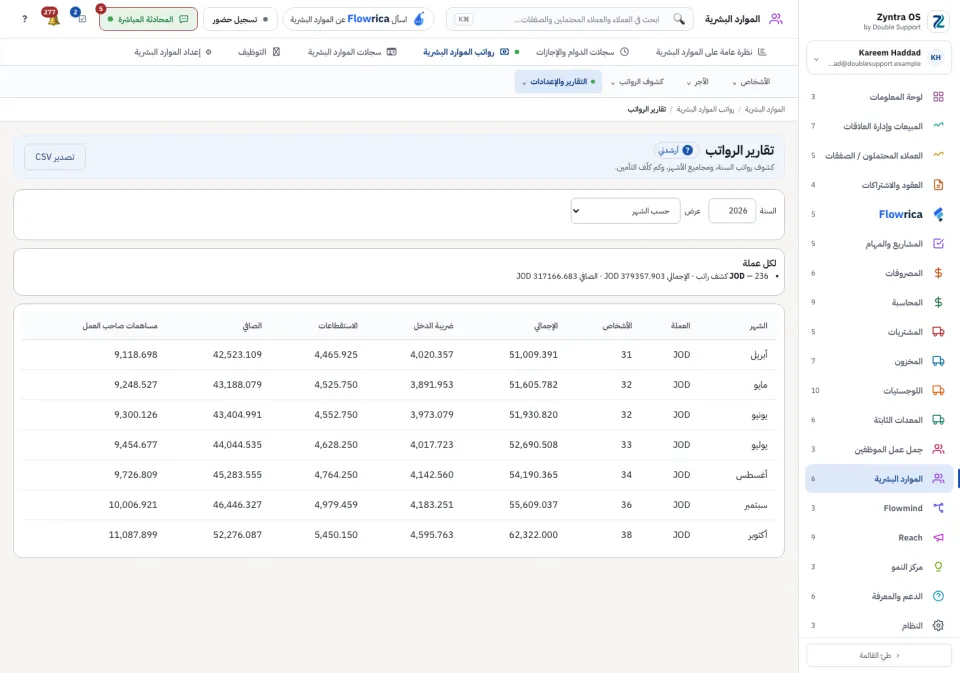960x673 pixels.
Task: Open growth center lightbulb icon
Action: (938, 566)
